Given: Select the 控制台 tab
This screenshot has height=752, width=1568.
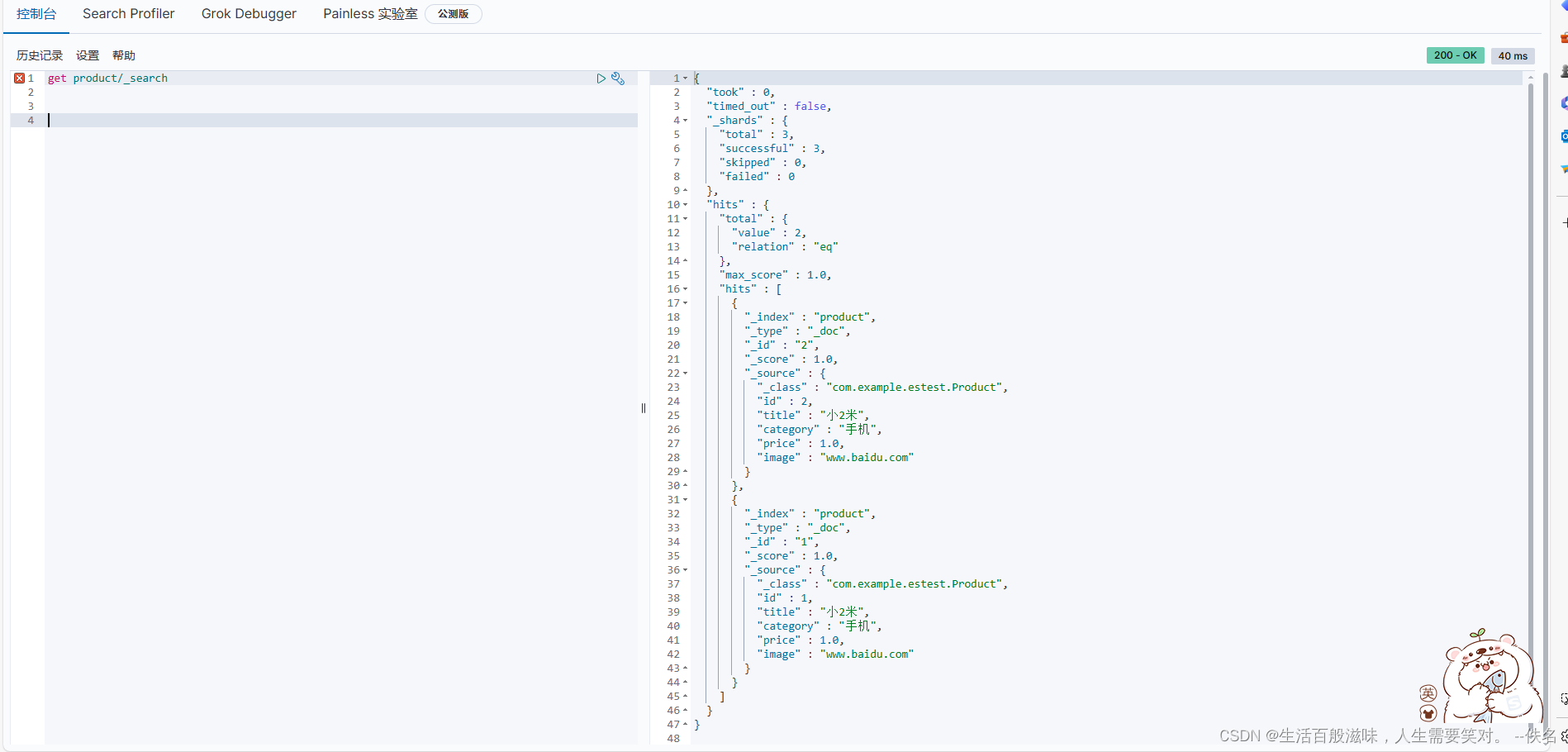Looking at the screenshot, I should (36, 13).
